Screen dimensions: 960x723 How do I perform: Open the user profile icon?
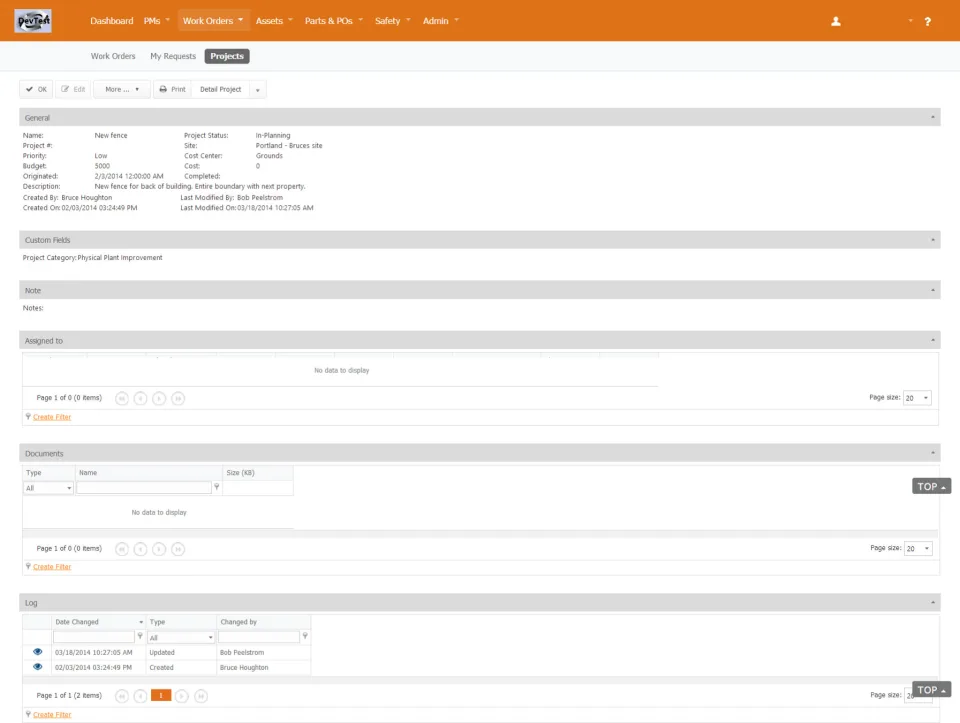click(x=836, y=21)
